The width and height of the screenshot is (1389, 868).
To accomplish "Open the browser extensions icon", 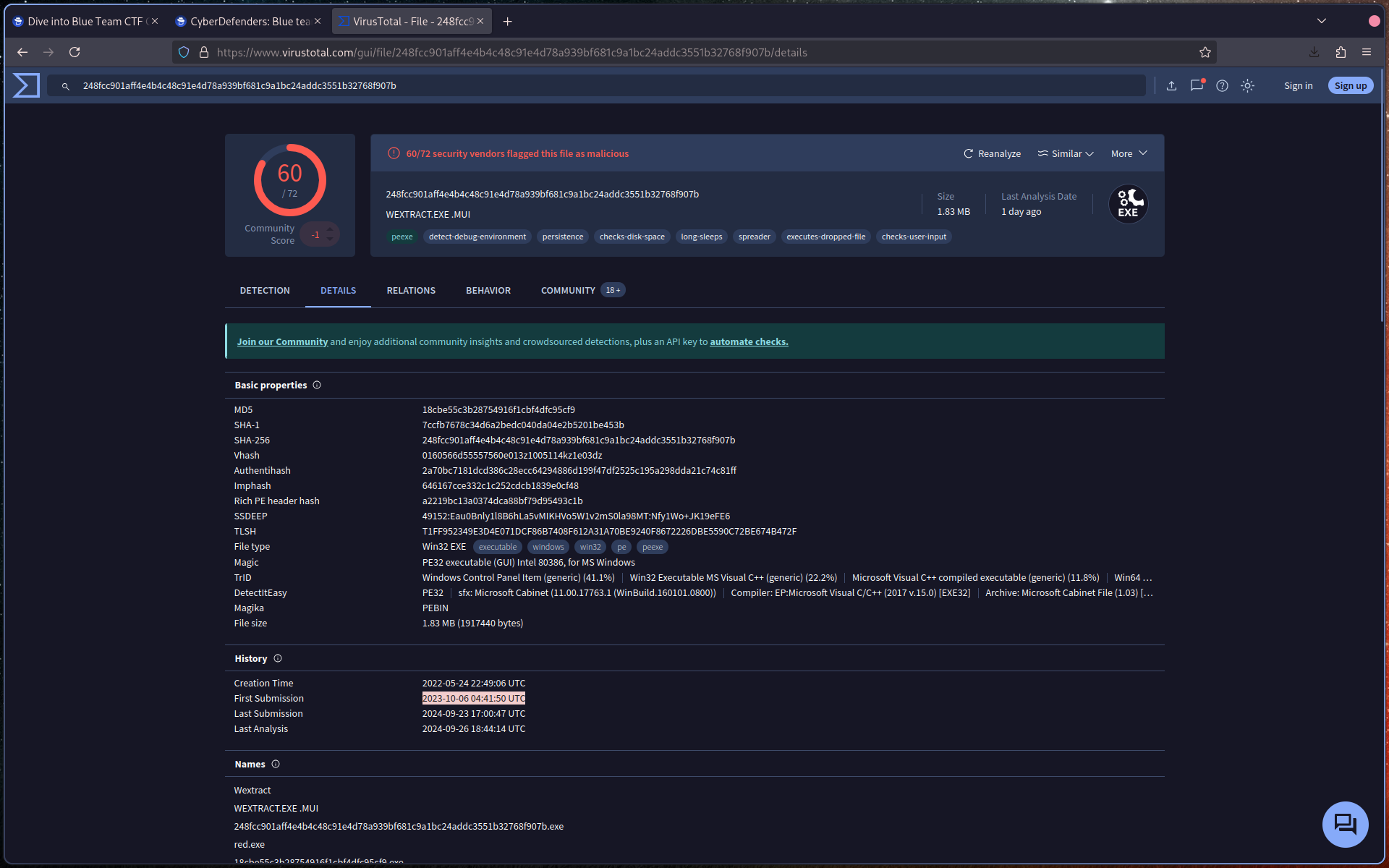I will [1341, 52].
